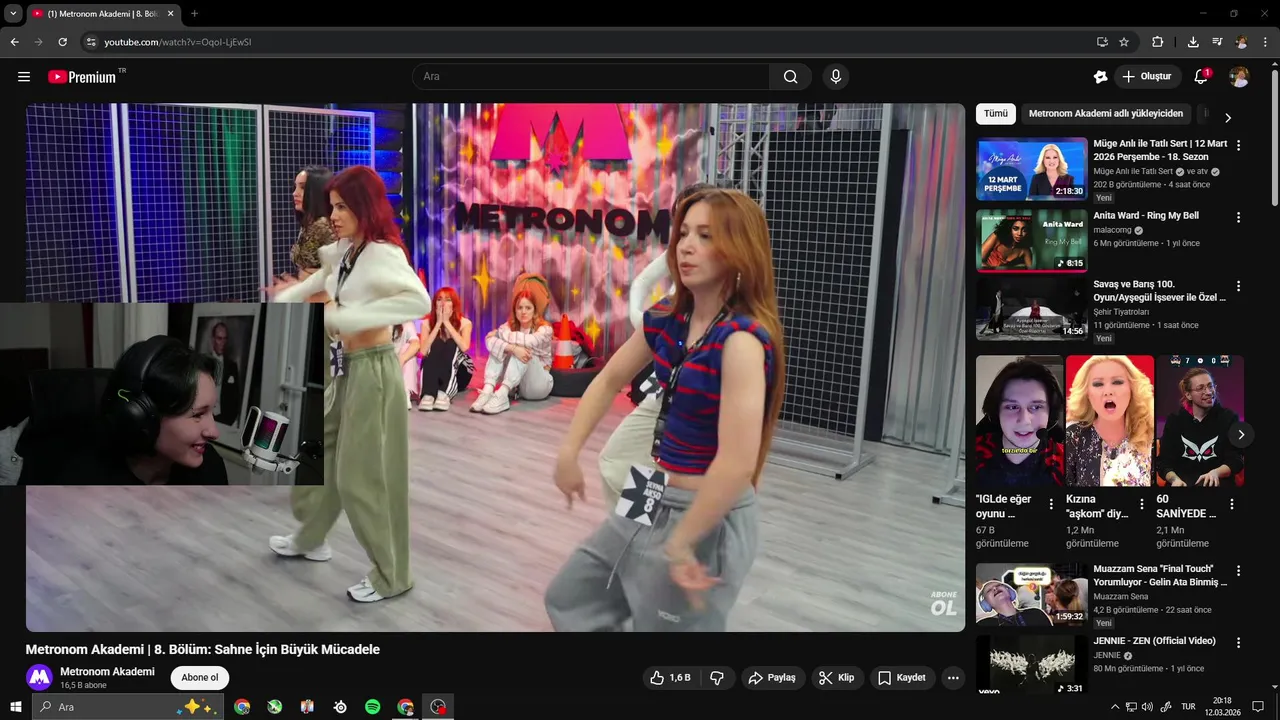Install app icon in the address bar
Screen dimensions: 1280x720
pyautogui.click(x=1102, y=42)
